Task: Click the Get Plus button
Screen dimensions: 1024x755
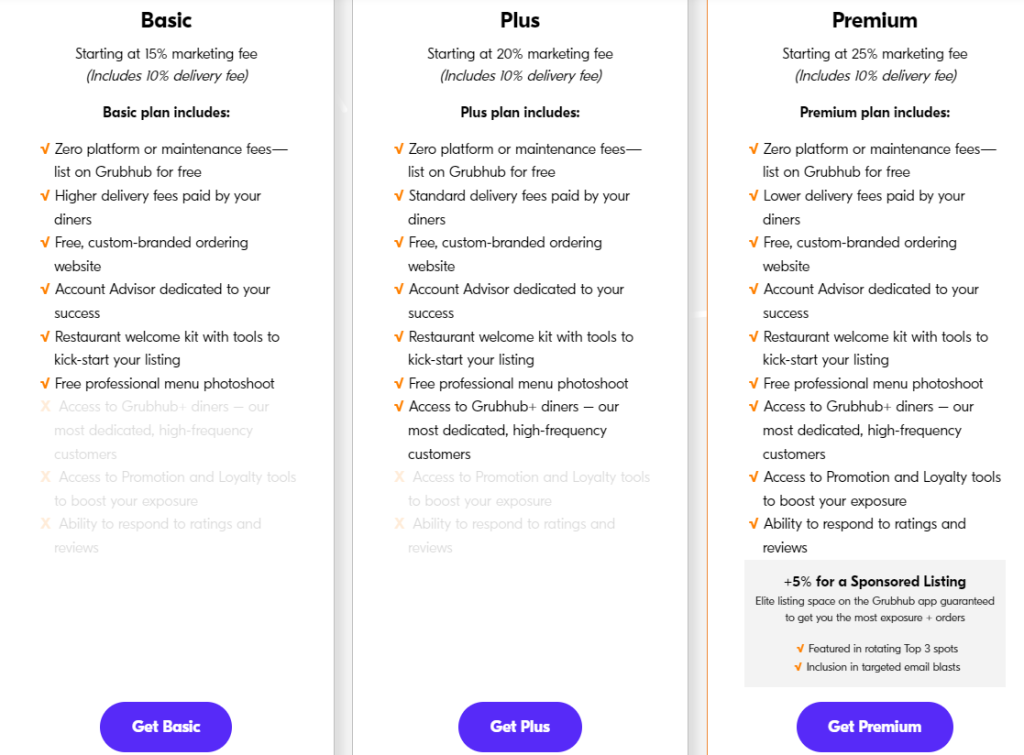Action: coord(520,726)
